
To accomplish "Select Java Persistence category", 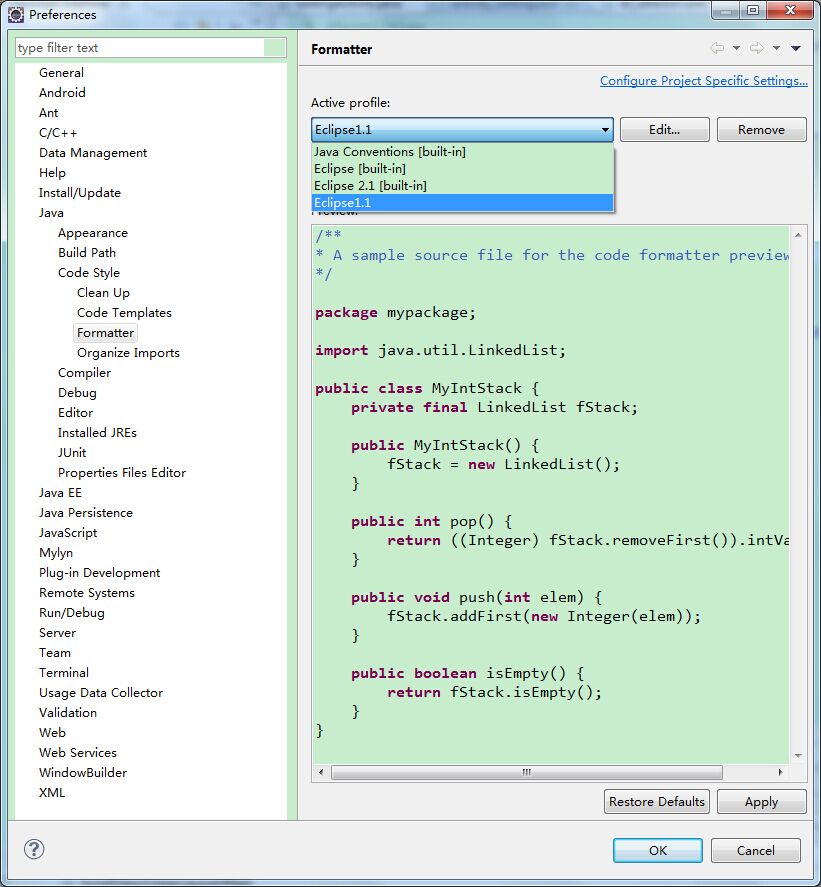I will click(x=85, y=513).
